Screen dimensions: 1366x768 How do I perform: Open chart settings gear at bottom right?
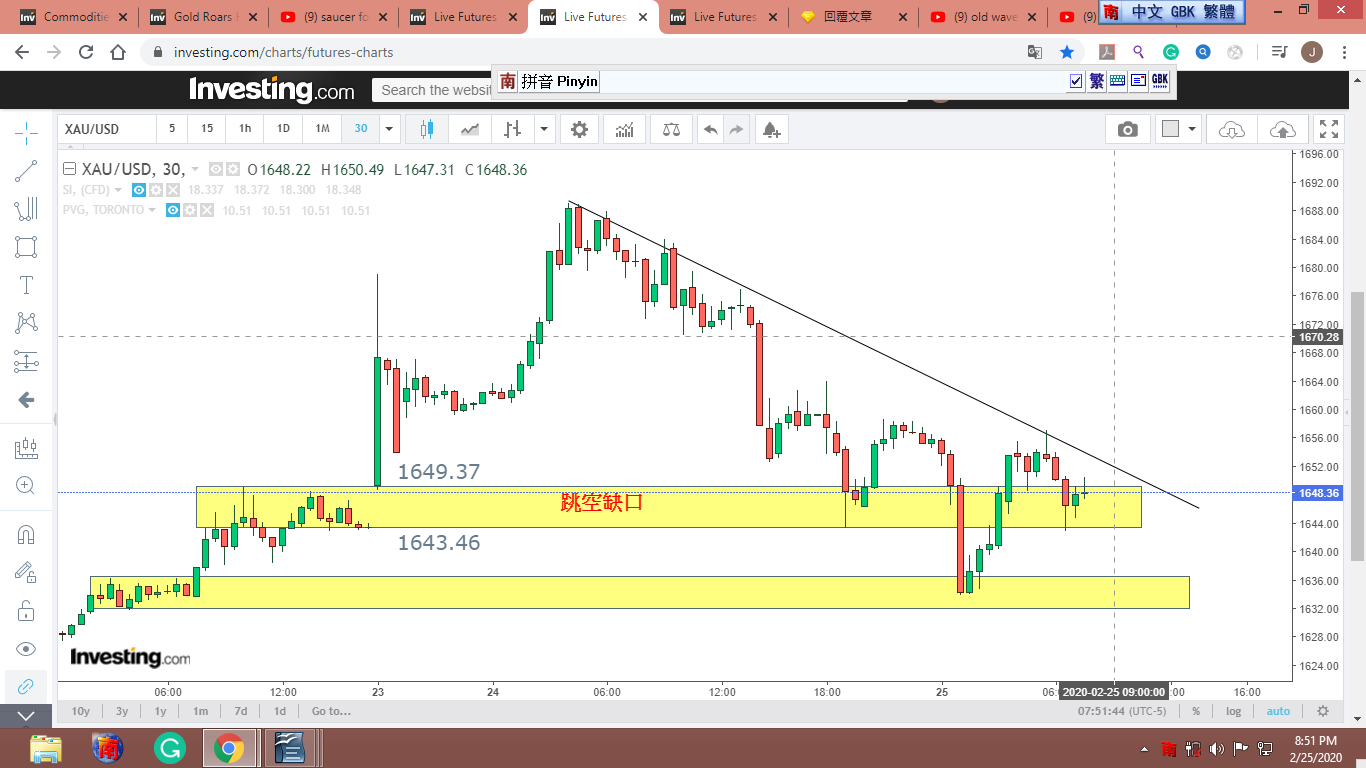(x=1323, y=711)
